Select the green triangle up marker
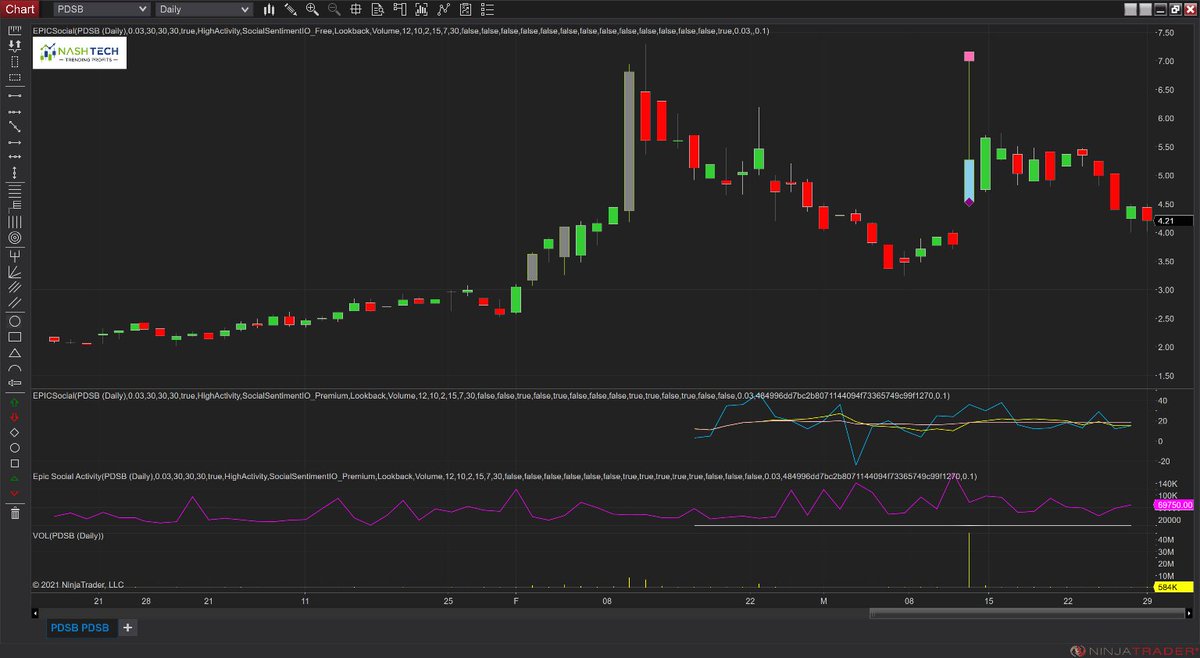This screenshot has width=1200, height=658. (x=15, y=480)
